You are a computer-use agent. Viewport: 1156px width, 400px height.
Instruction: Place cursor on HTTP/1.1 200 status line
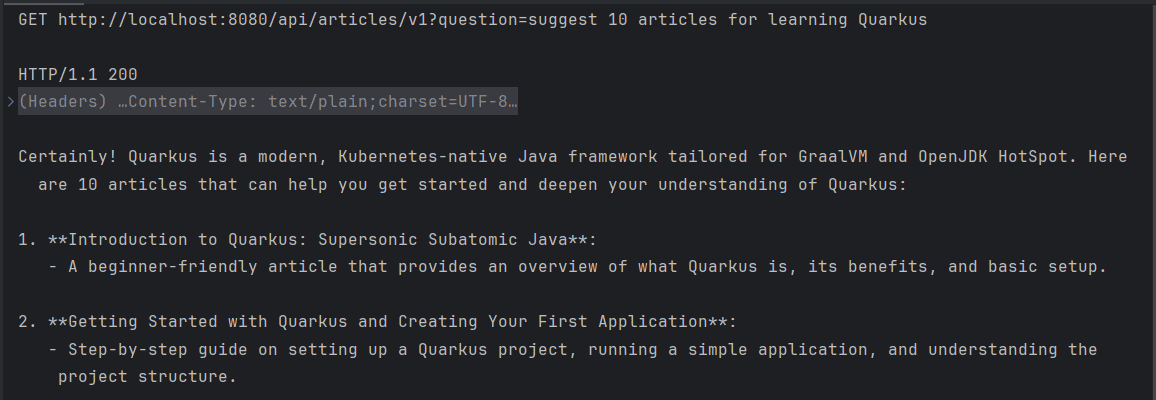pos(77,75)
